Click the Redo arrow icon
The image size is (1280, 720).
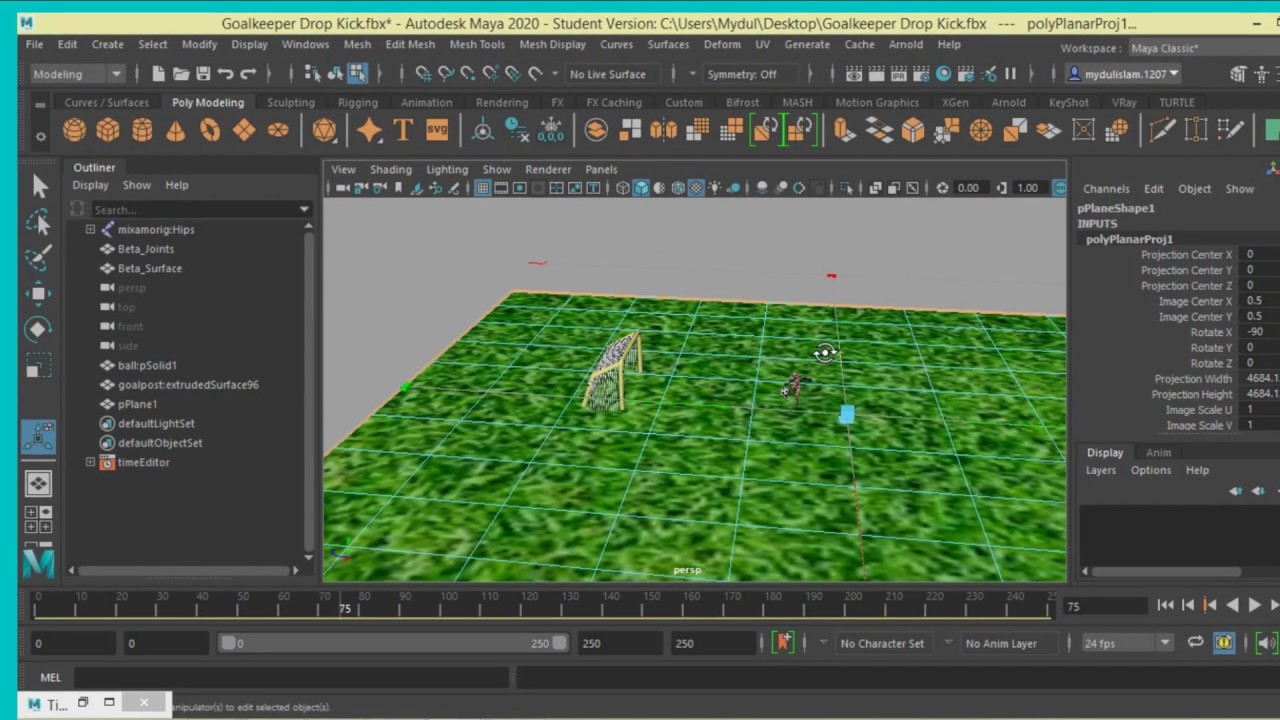[x=248, y=74]
